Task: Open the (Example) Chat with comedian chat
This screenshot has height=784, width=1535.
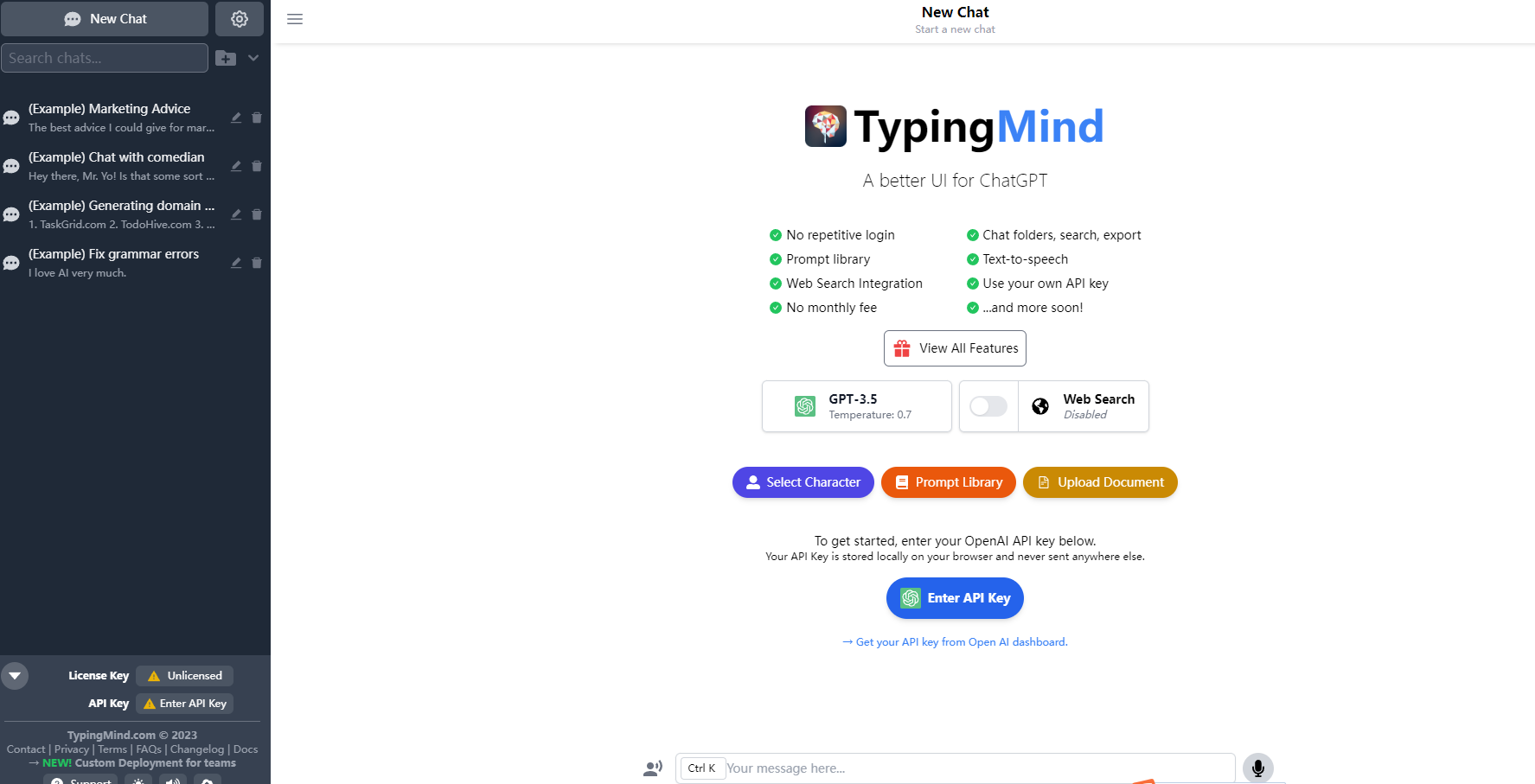Action: [x=121, y=166]
